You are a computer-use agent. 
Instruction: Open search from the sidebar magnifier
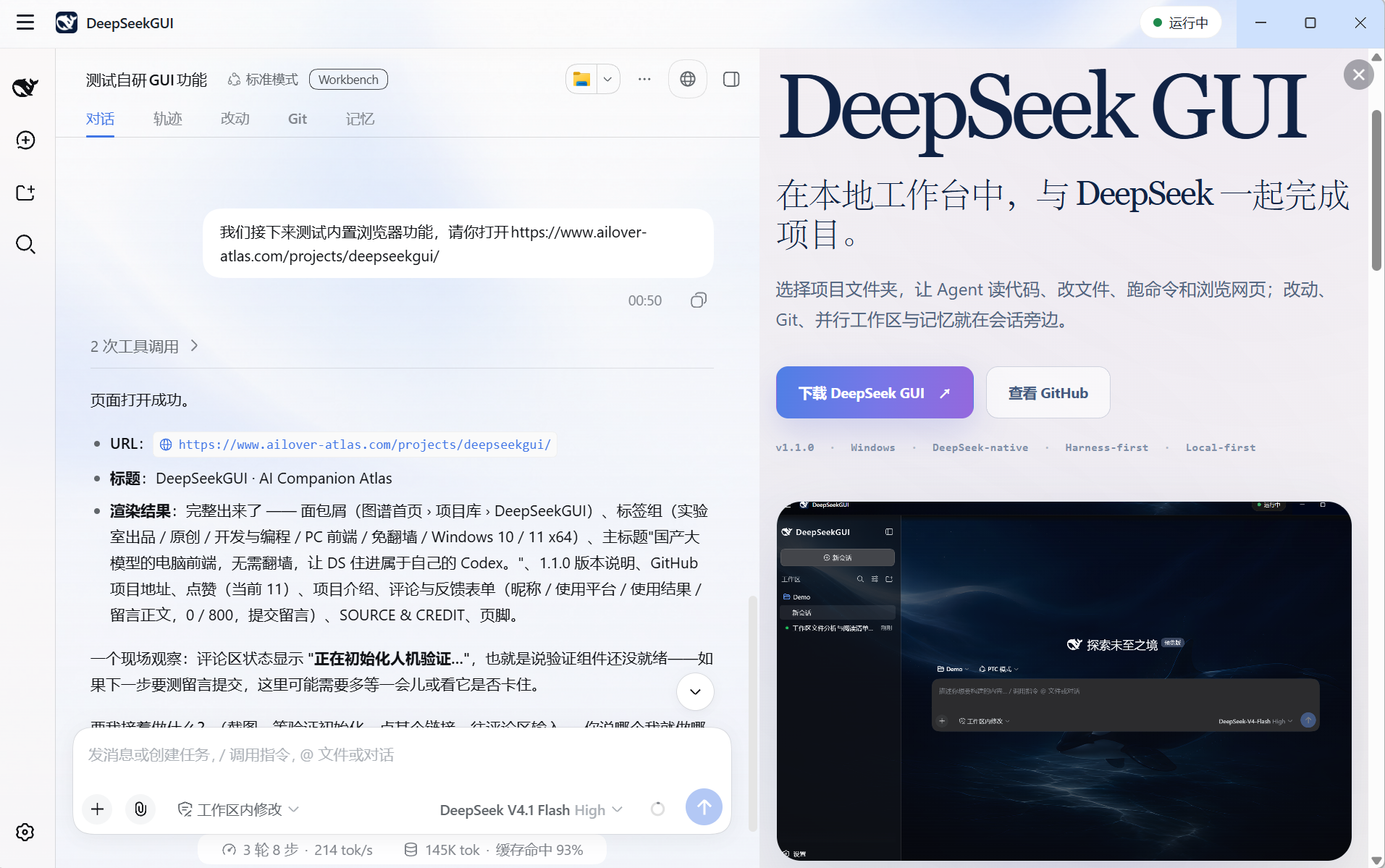(x=25, y=245)
